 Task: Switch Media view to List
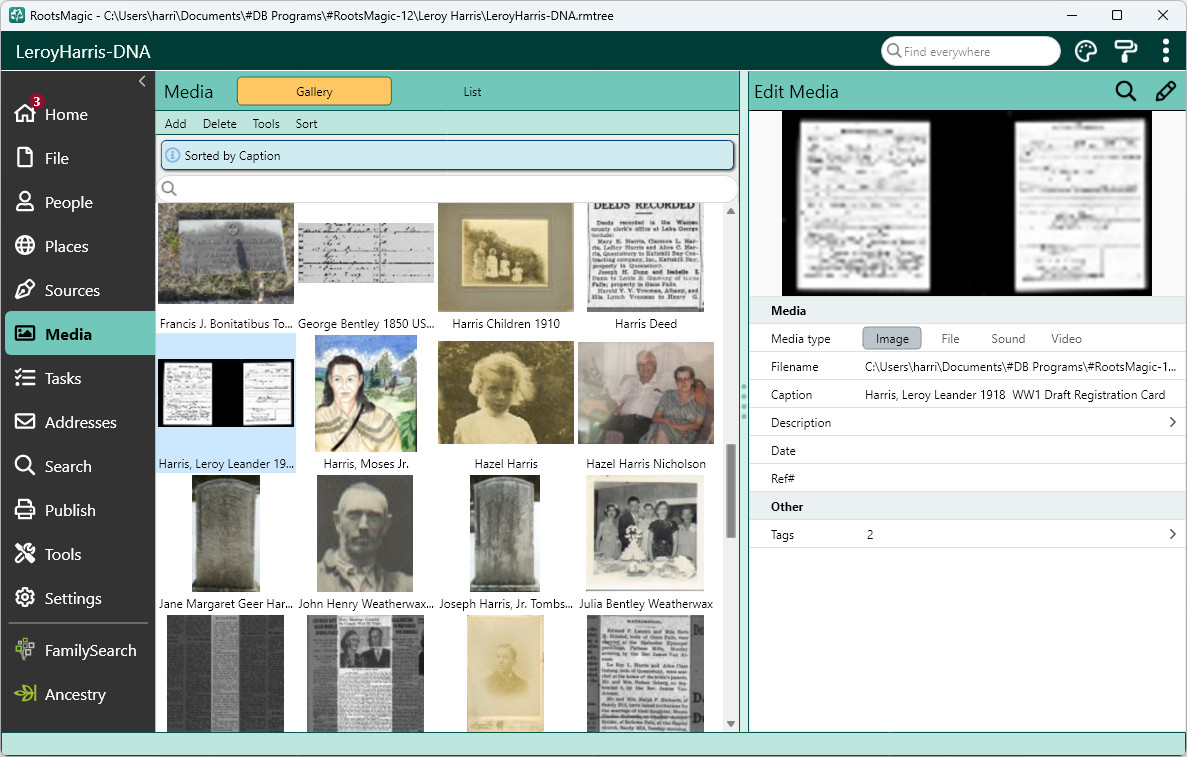[472, 92]
